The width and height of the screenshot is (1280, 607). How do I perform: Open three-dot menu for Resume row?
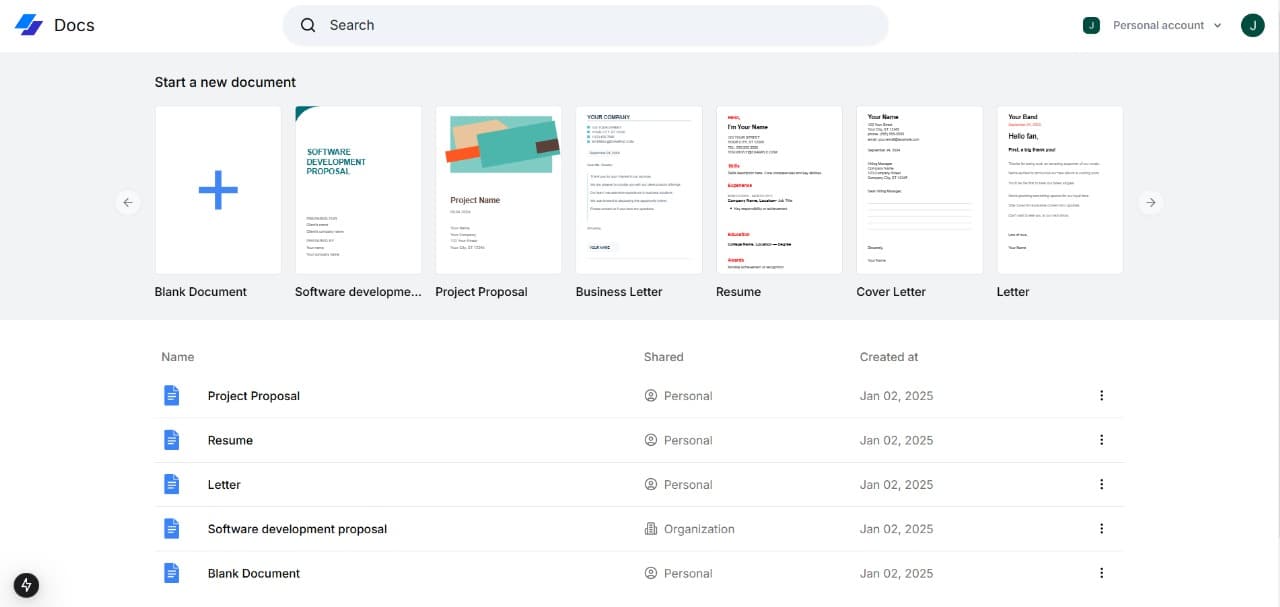1101,440
